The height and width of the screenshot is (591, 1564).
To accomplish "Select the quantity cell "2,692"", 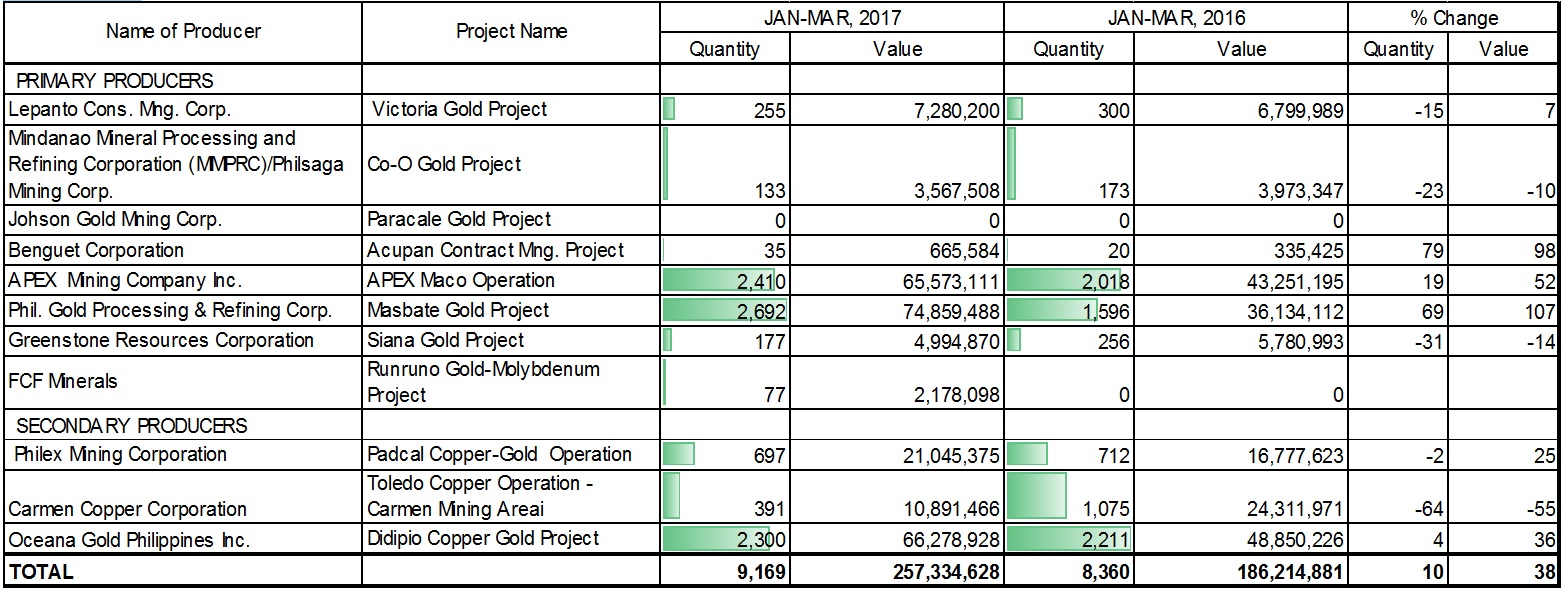I will coord(725,310).
